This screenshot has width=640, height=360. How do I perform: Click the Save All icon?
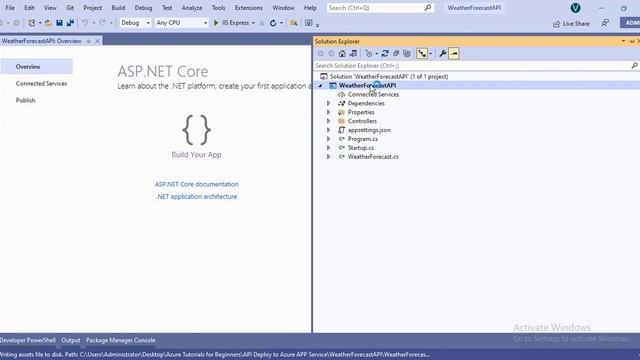coord(70,23)
